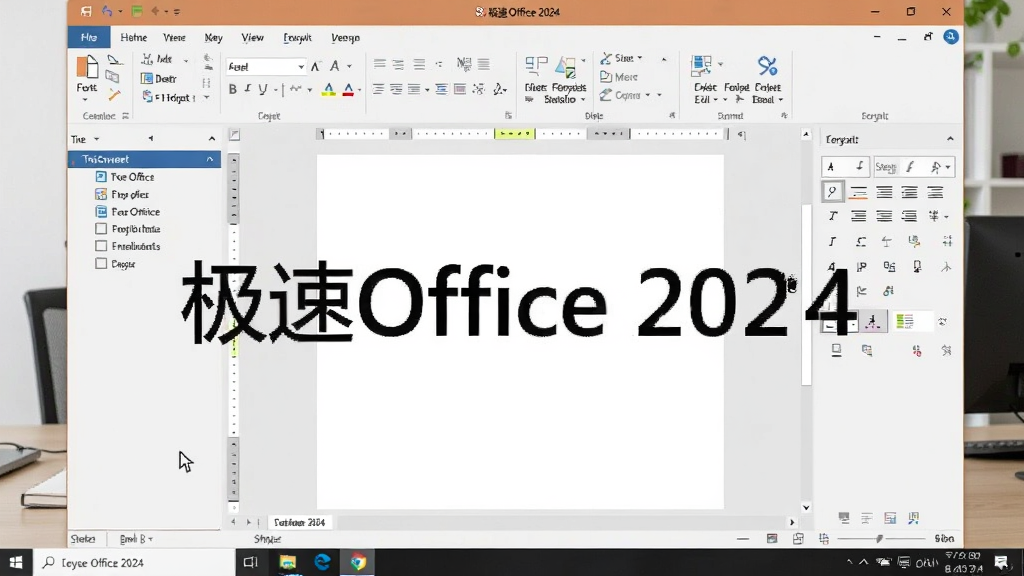Viewport: 1024px width, 576px height.
Task: Select the Toe Office tree item
Action: tap(125, 177)
